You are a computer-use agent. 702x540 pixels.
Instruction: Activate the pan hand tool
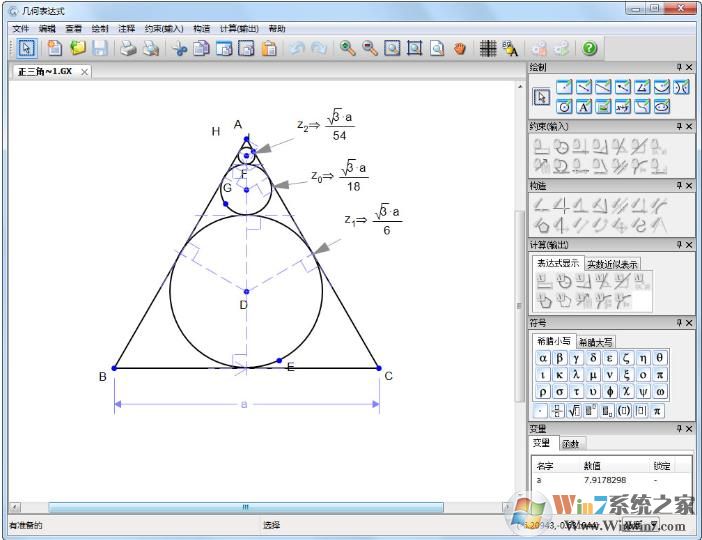(x=459, y=48)
